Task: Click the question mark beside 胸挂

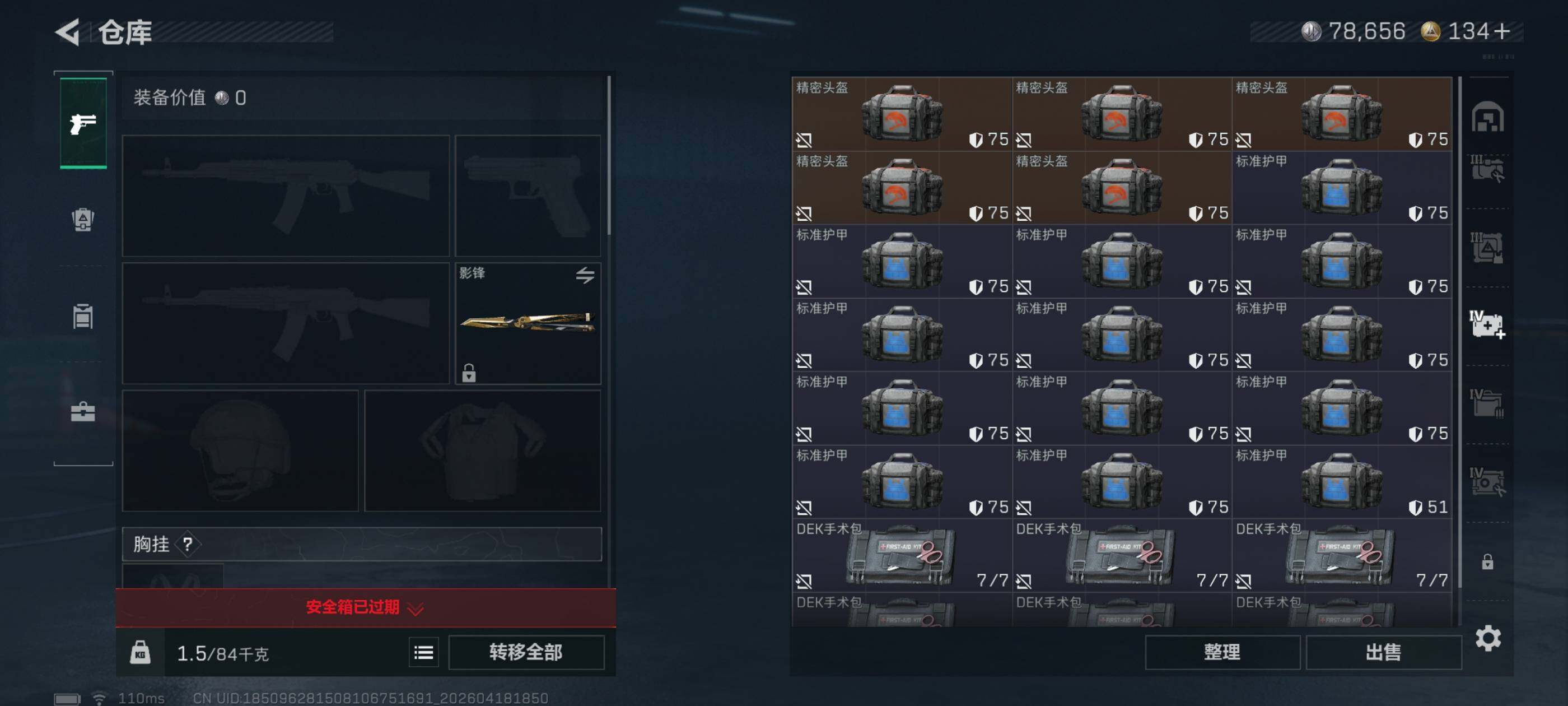Action: coord(188,544)
